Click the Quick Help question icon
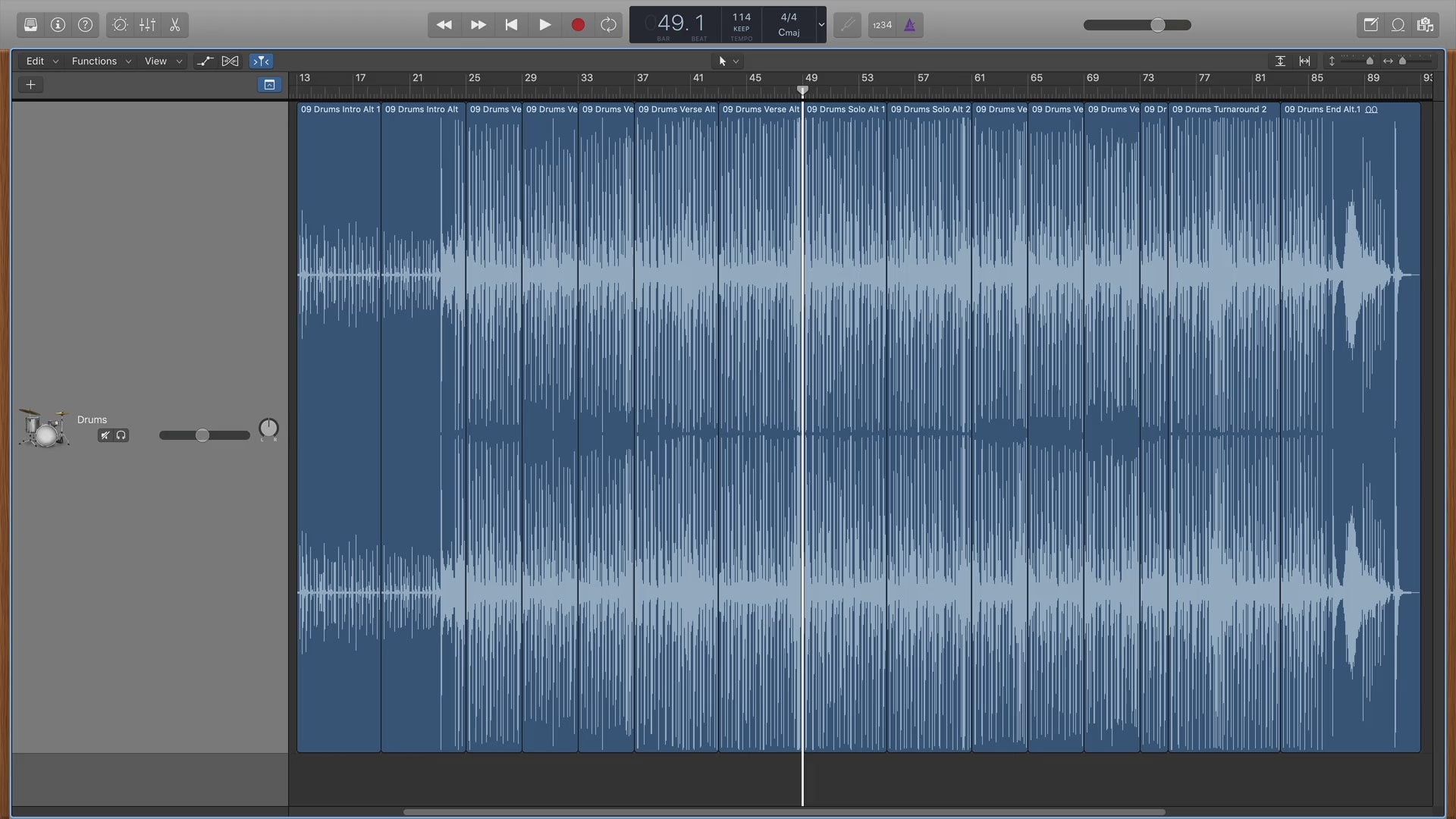The width and height of the screenshot is (1456, 819). (85, 25)
